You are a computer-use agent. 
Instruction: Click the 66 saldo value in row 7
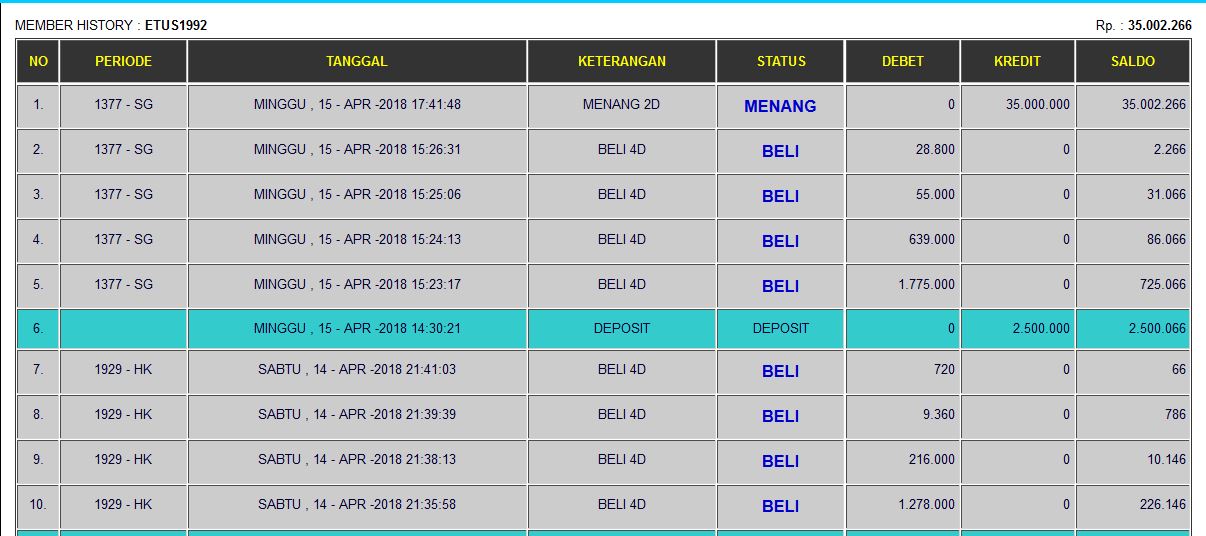click(1179, 370)
